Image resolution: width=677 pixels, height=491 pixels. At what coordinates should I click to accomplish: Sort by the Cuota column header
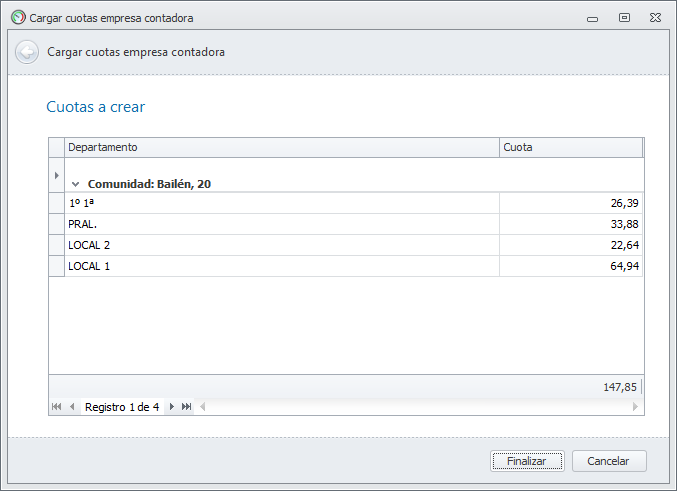pos(570,147)
